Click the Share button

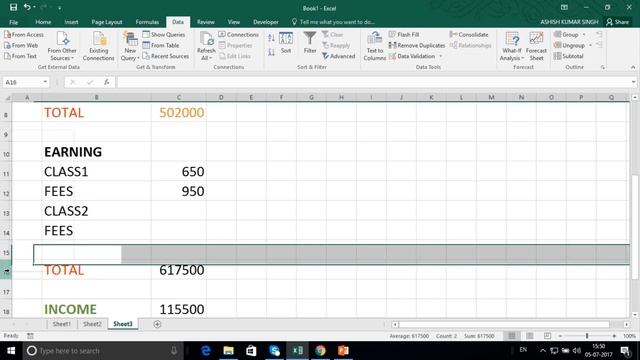[618, 22]
